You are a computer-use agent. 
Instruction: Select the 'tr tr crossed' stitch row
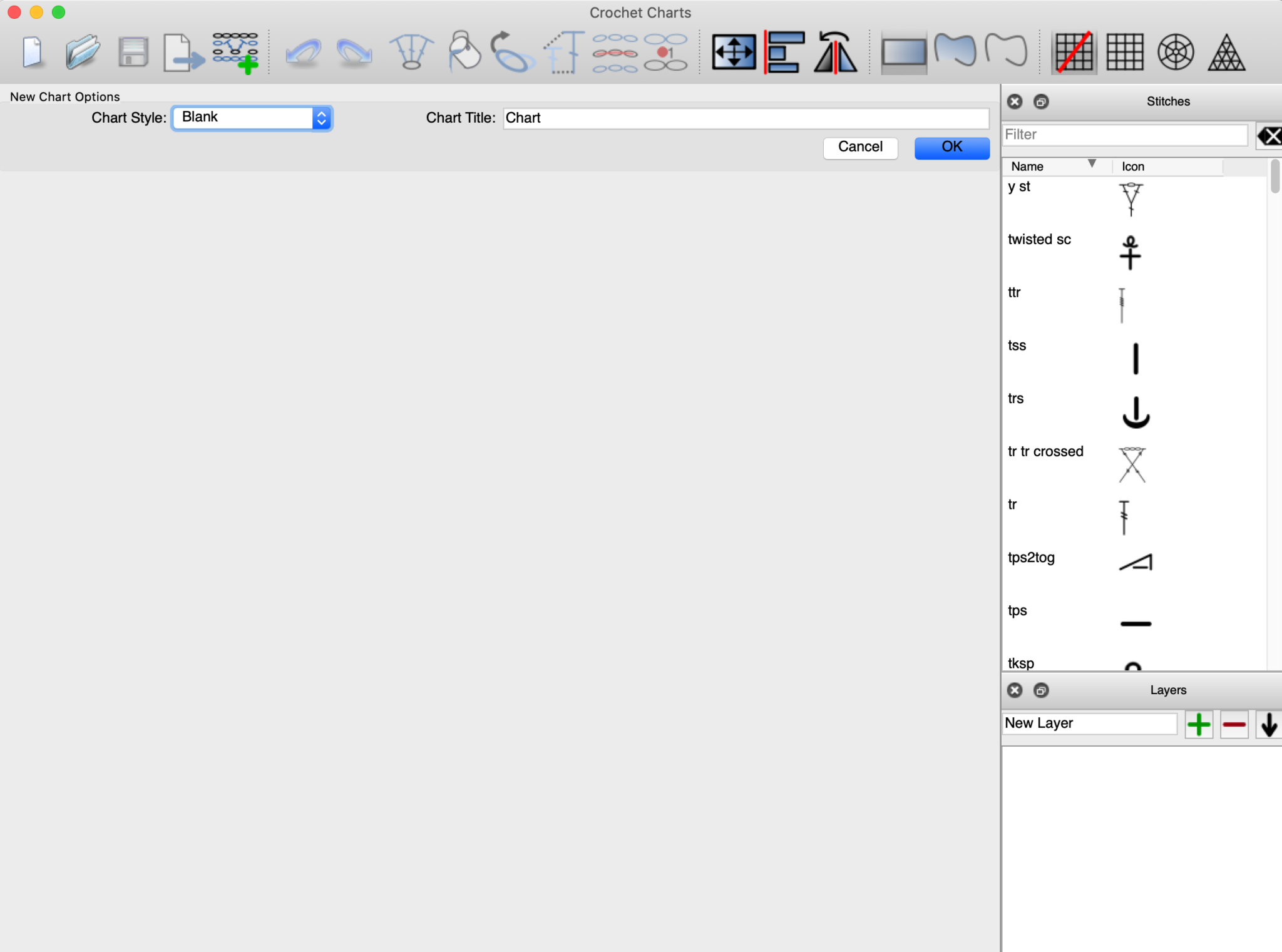[x=1045, y=452]
